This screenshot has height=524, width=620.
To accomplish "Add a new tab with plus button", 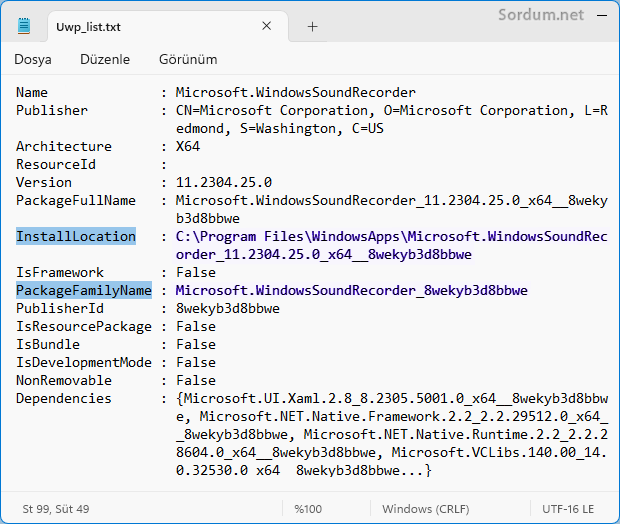I will (x=312, y=26).
